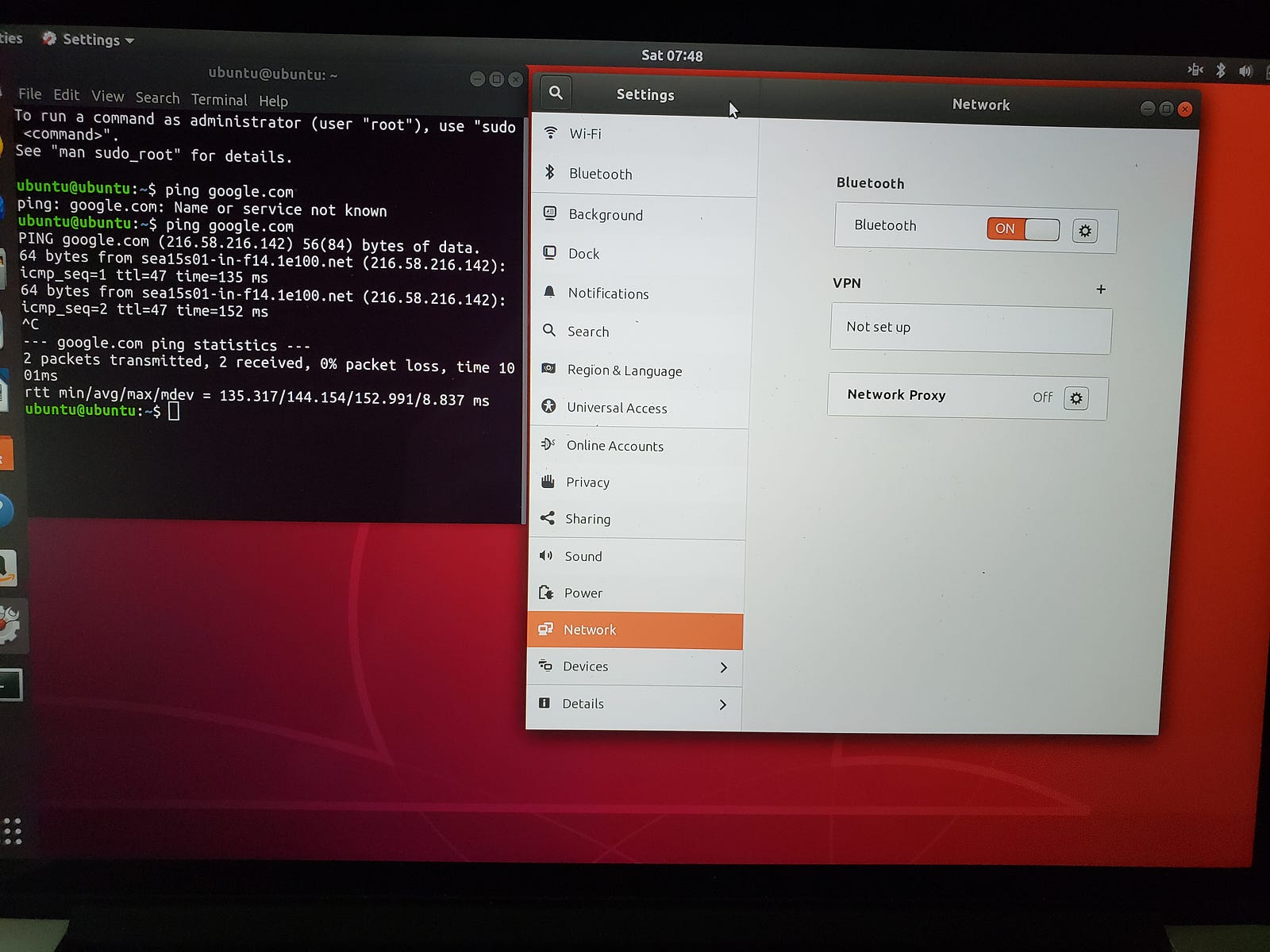Select Devices label in sidebar
This screenshot has height=952, width=1270.
tap(585, 666)
